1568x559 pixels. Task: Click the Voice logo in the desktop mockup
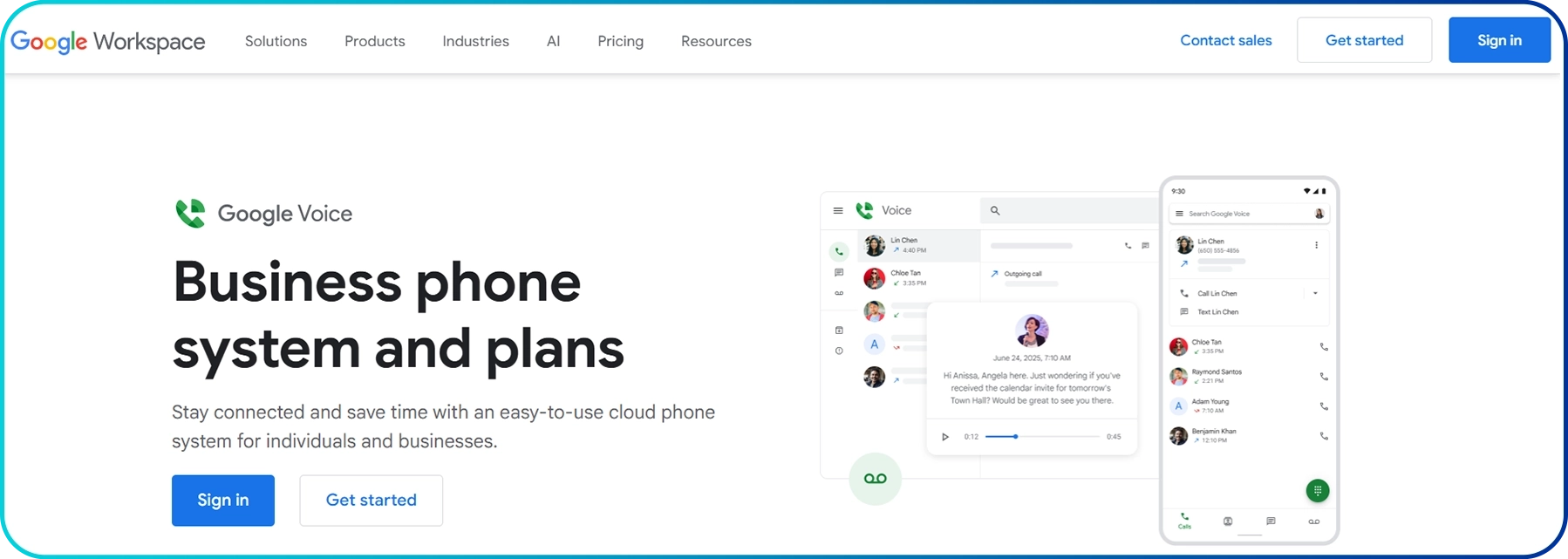(x=864, y=210)
